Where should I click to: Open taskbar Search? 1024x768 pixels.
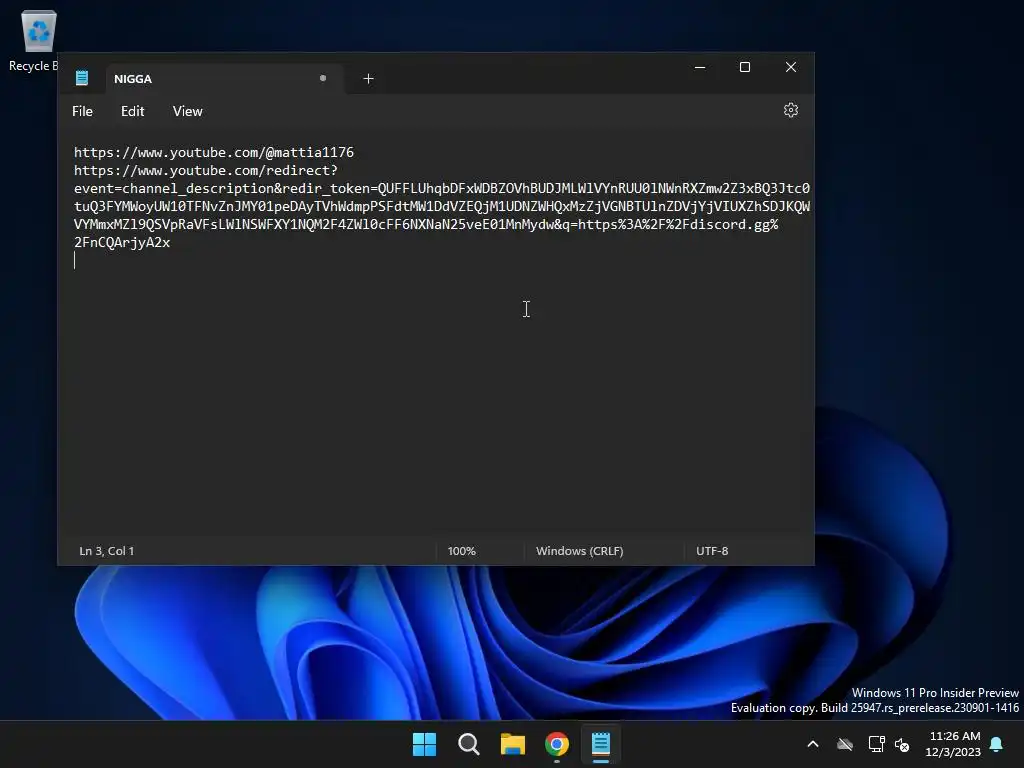coord(468,744)
